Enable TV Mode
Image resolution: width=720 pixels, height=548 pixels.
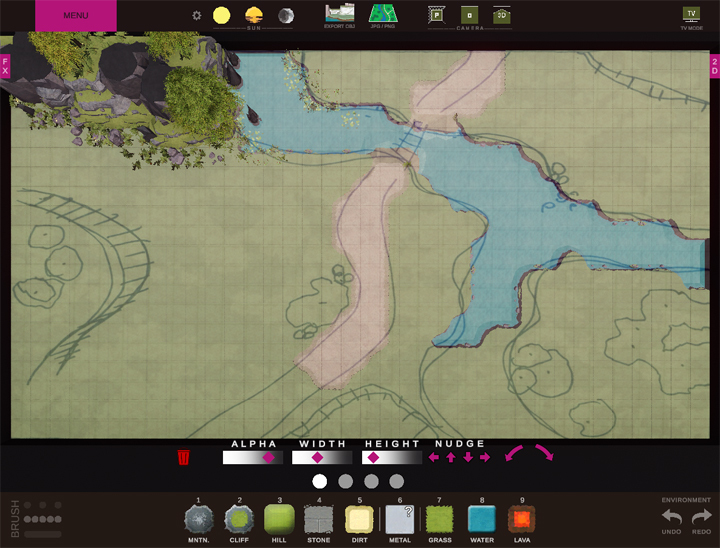690,14
